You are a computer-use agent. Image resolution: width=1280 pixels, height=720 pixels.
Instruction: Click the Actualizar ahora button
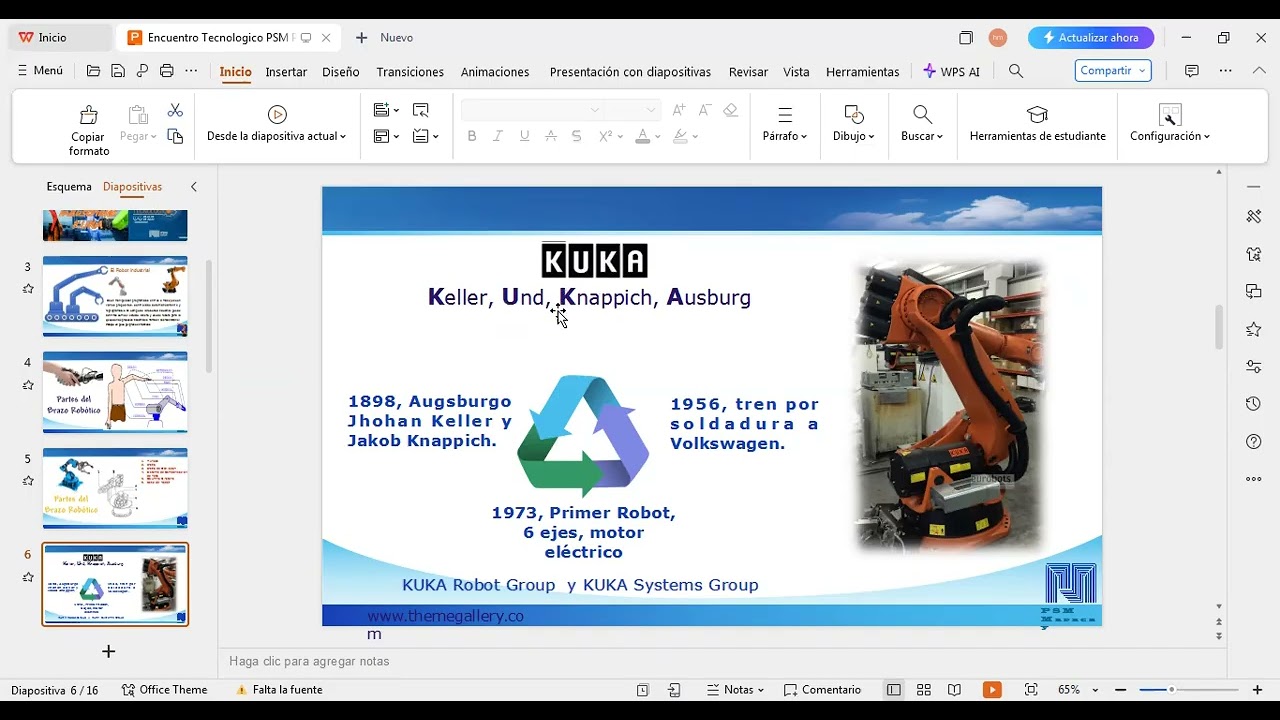click(1091, 38)
